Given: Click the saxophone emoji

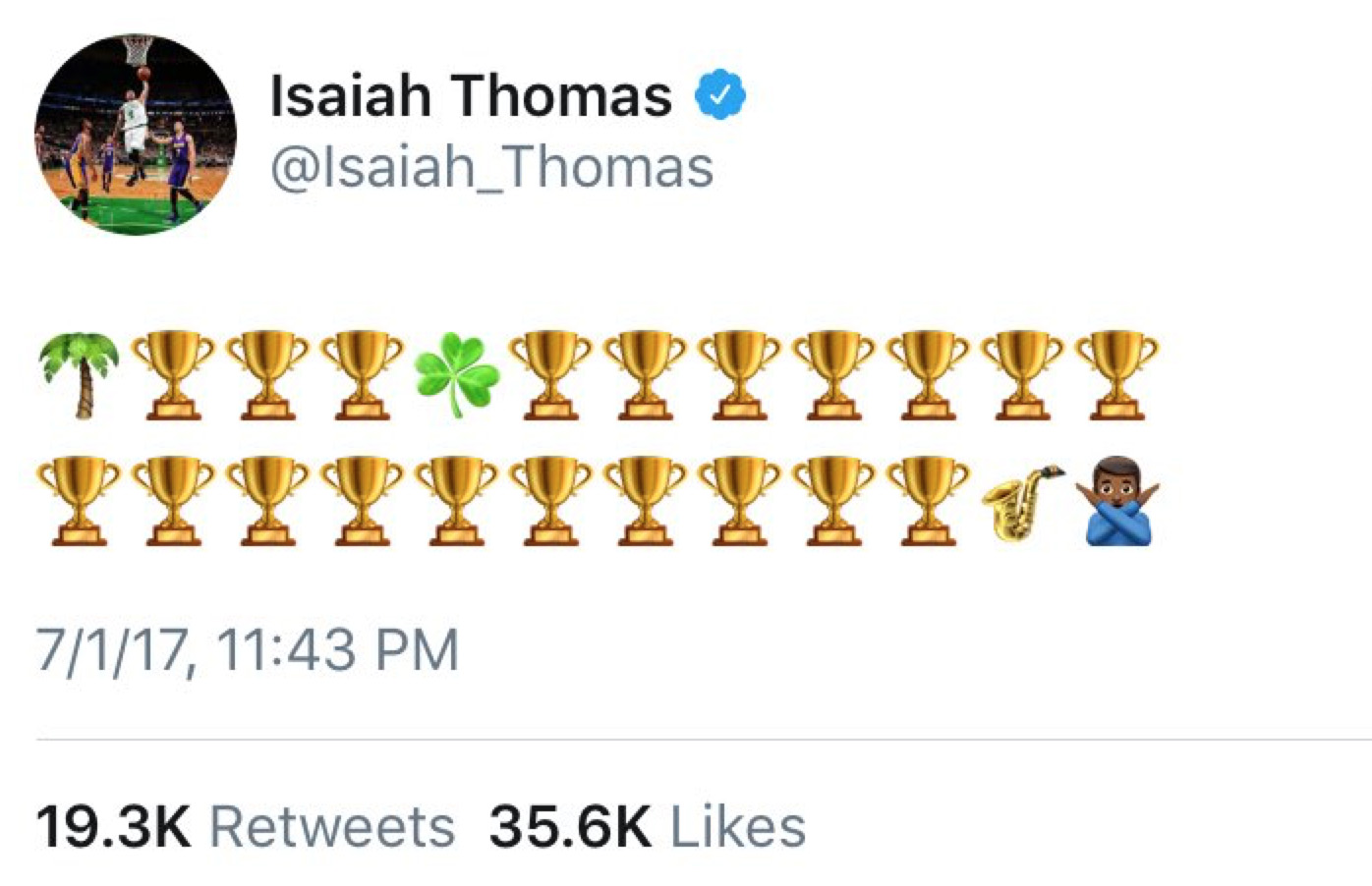Looking at the screenshot, I should [x=1023, y=502].
